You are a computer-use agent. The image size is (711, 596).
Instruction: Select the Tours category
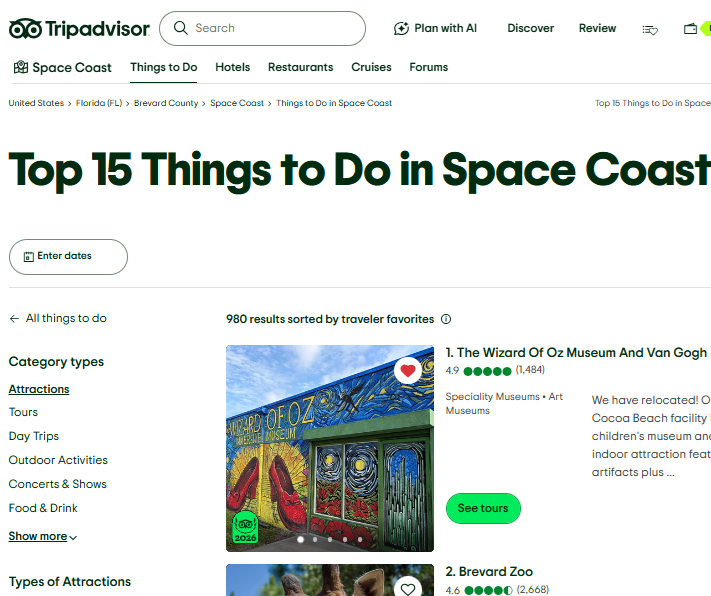(23, 412)
